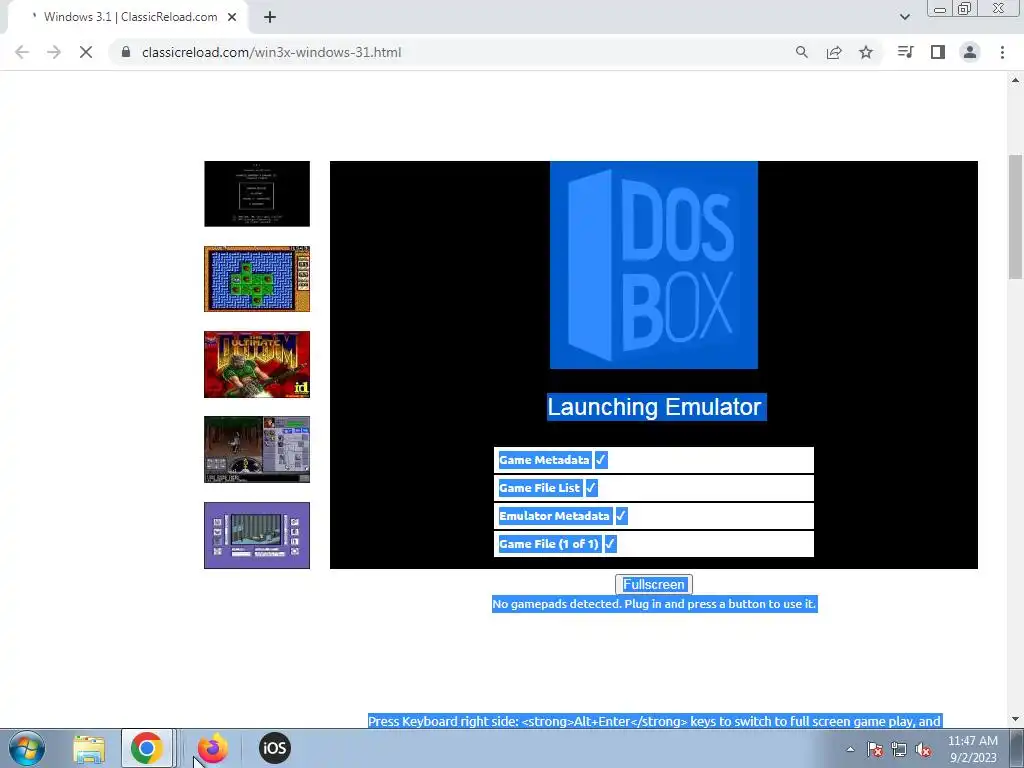This screenshot has height=768, width=1024.
Task: Share this page
Action: coord(834,52)
